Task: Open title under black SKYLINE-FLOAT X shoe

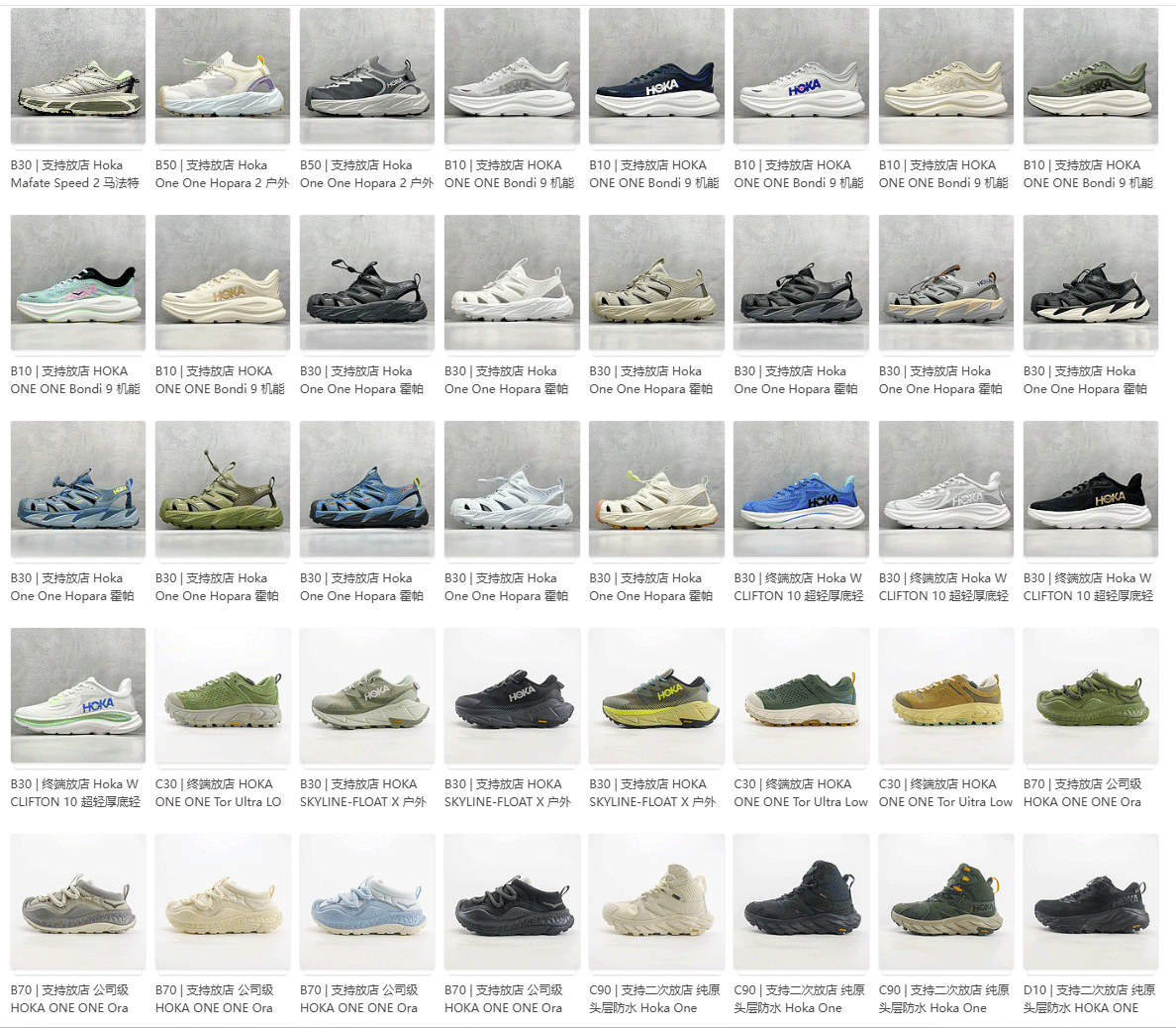Action: (508, 793)
